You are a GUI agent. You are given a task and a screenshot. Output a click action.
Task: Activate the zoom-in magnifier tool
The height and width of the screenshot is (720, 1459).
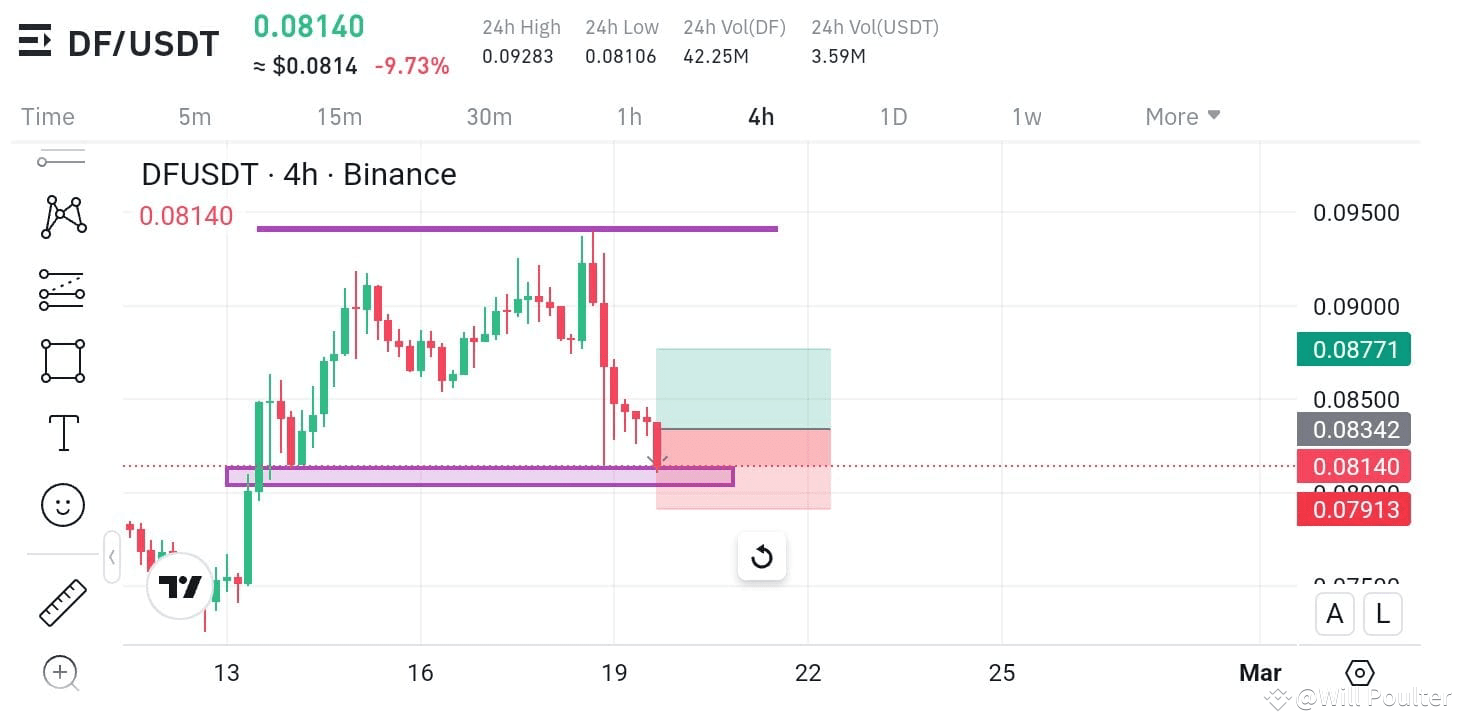62,673
